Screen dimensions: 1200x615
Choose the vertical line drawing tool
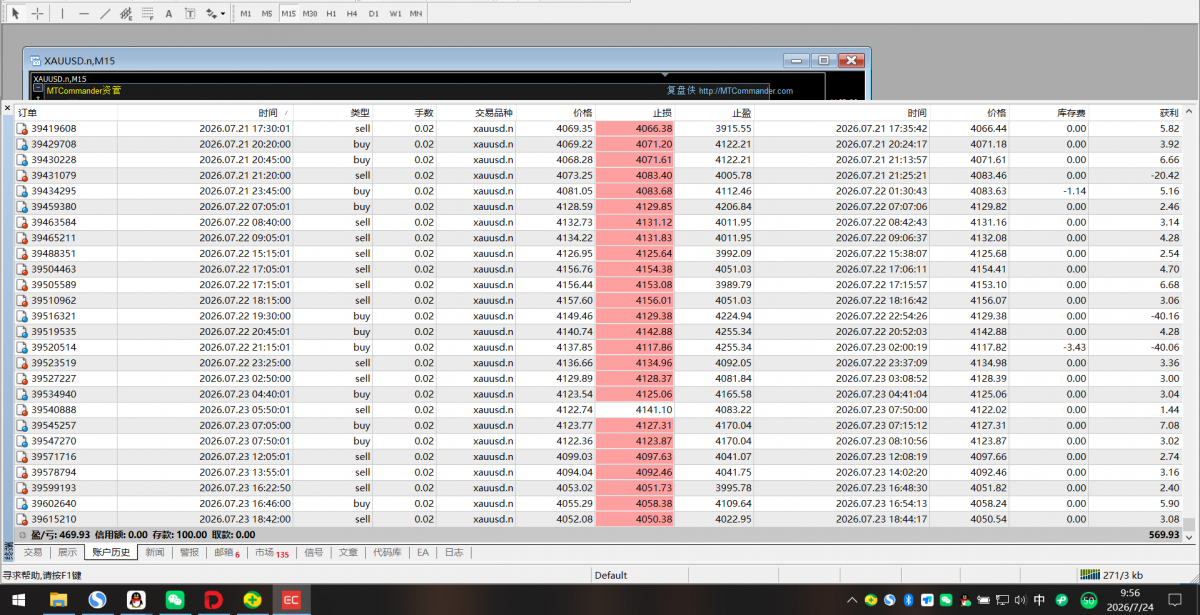coord(62,14)
